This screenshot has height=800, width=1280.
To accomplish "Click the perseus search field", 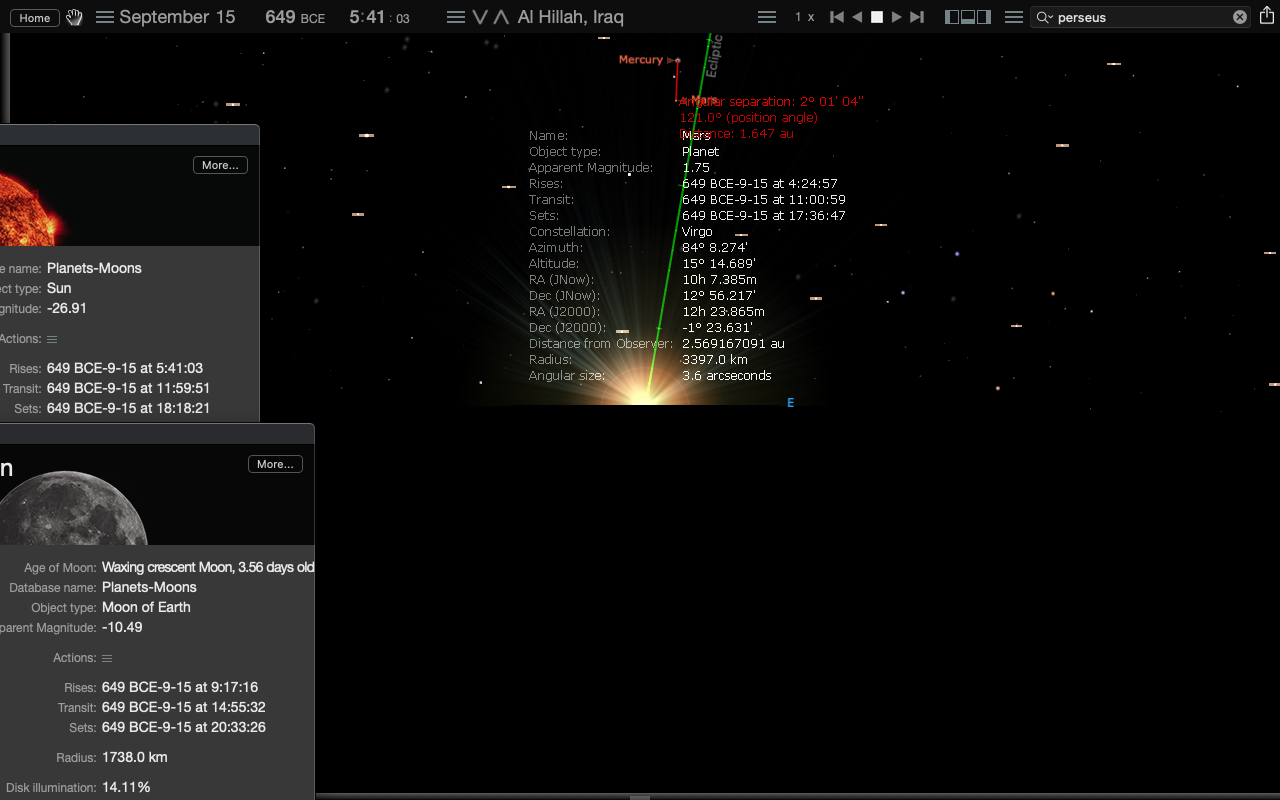I will click(1141, 17).
